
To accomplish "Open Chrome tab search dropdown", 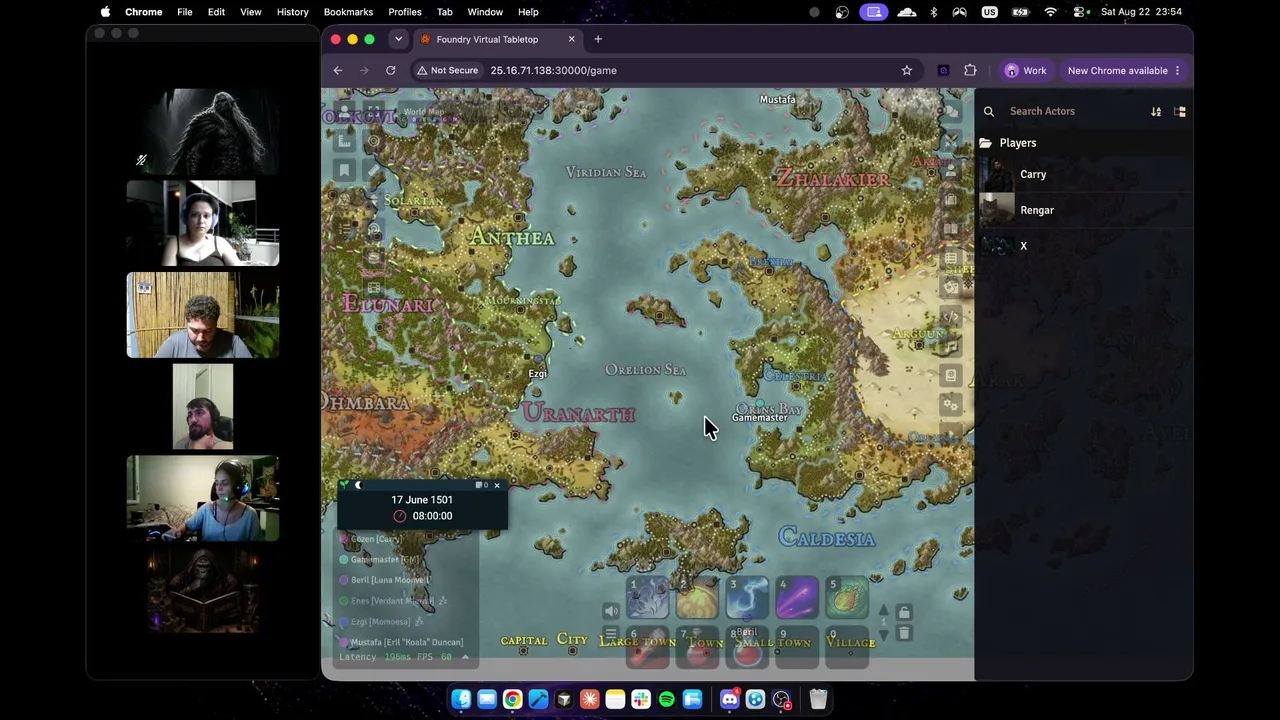I will pyautogui.click(x=398, y=39).
